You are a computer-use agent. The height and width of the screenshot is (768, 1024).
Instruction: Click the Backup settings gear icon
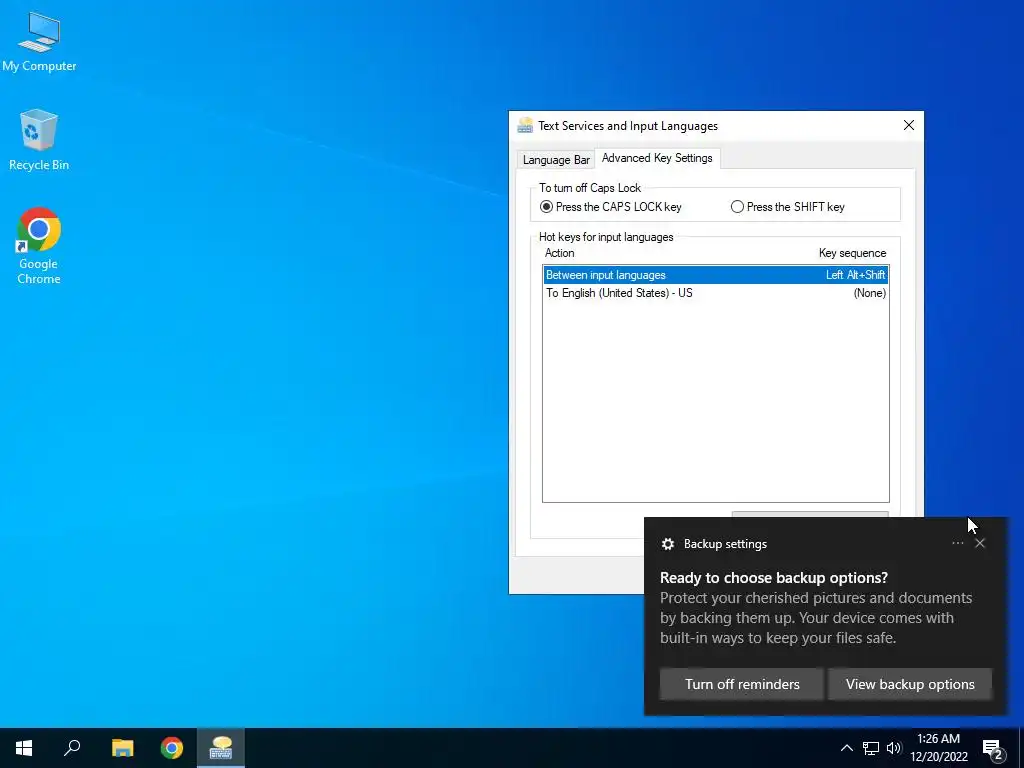click(x=667, y=544)
